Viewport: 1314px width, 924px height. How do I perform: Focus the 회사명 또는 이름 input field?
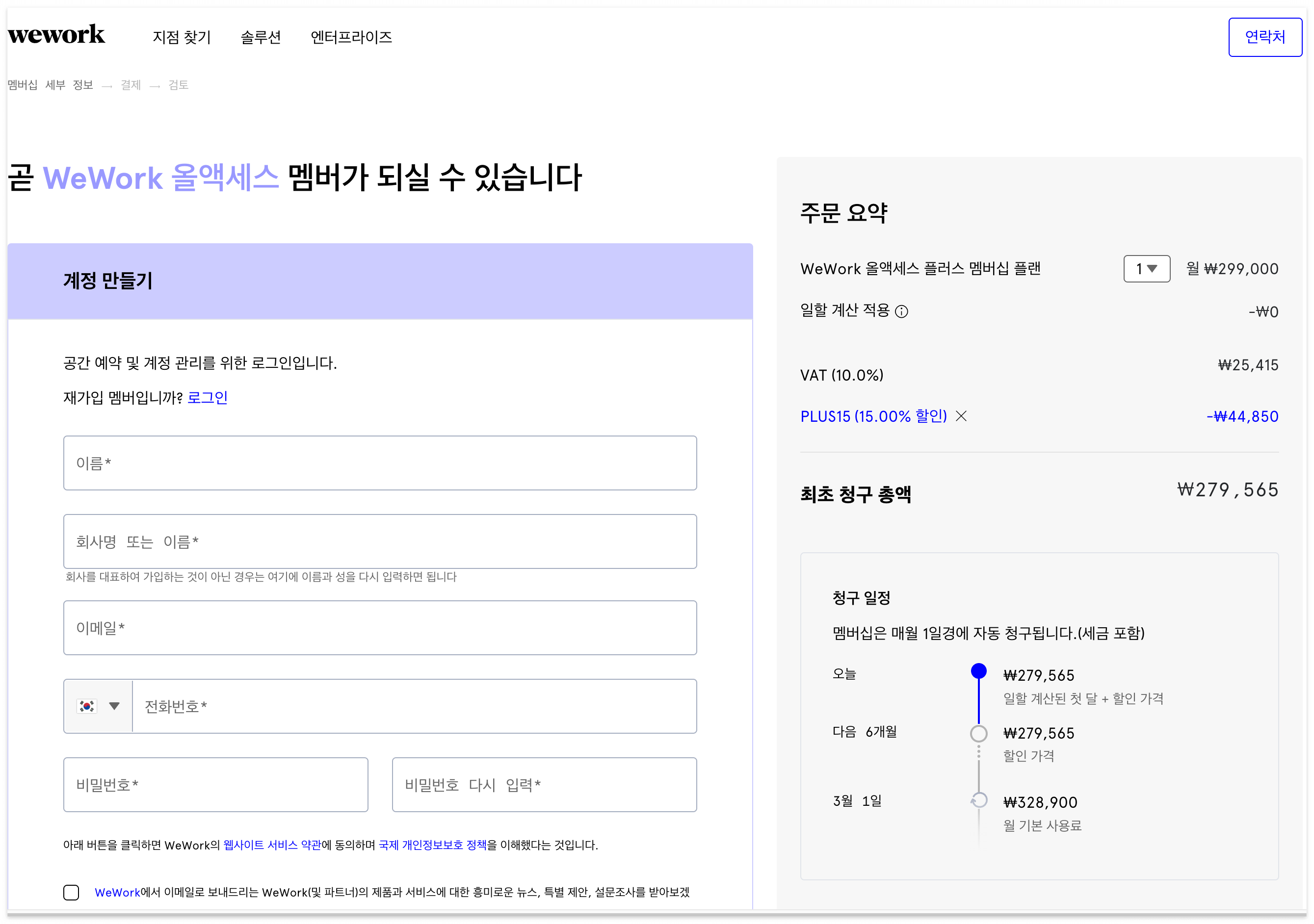point(380,541)
